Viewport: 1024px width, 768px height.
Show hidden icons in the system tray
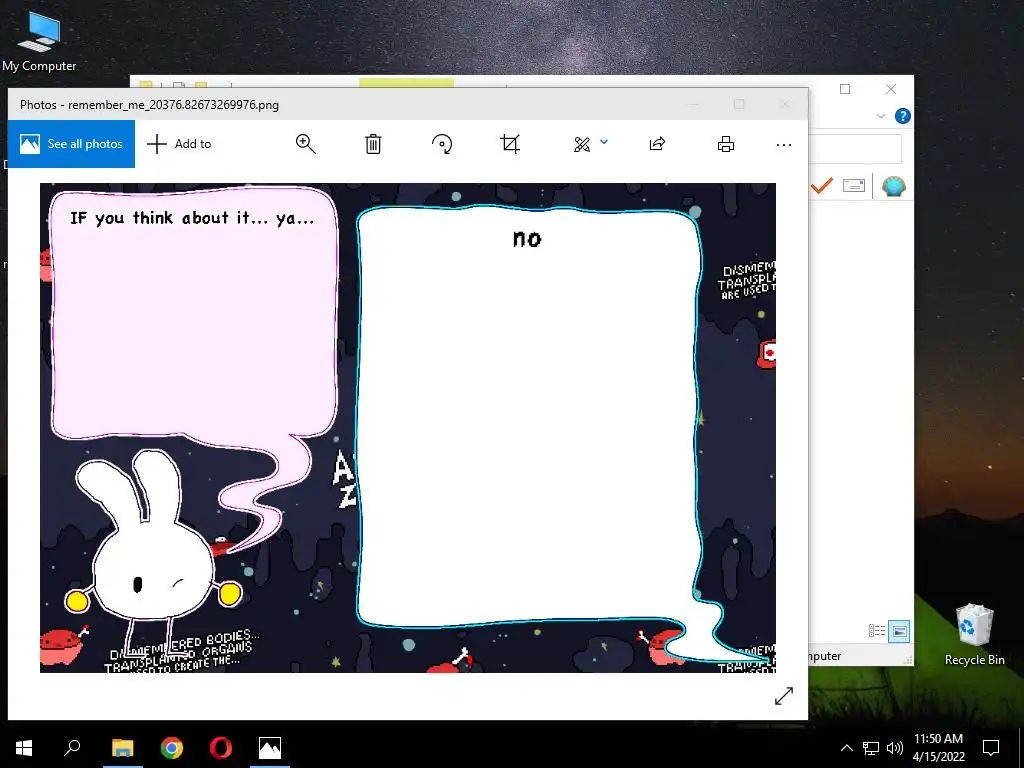pos(846,748)
